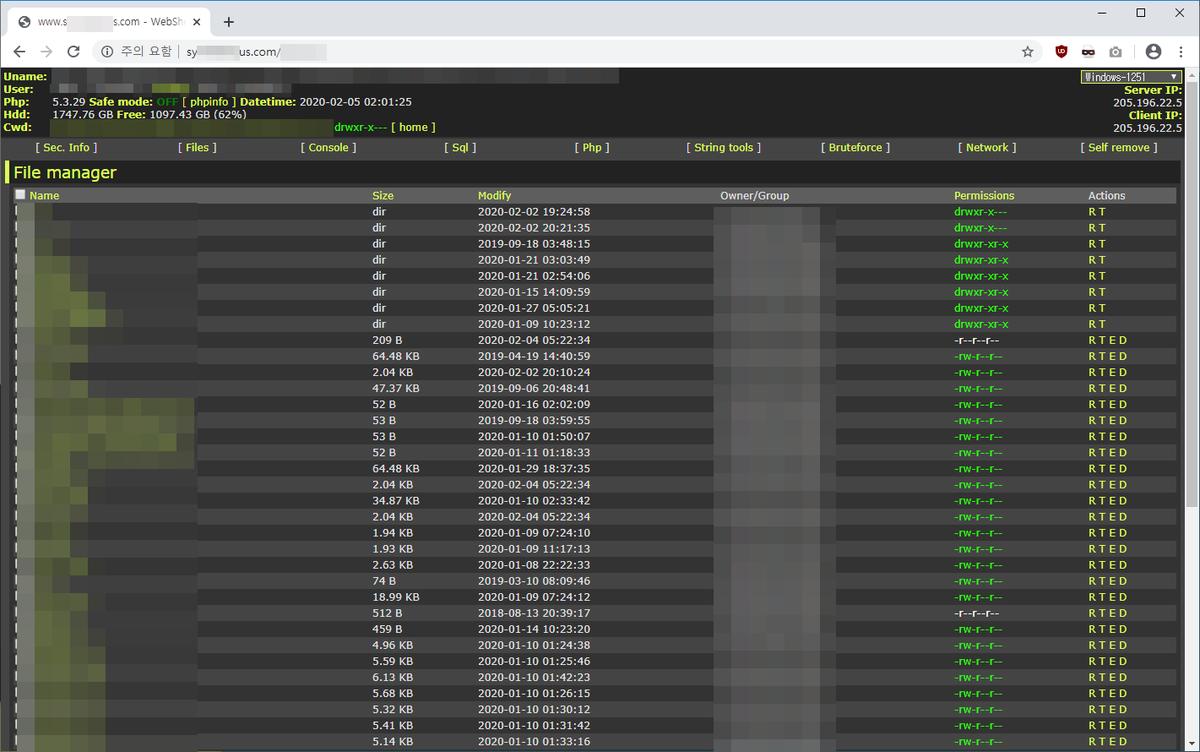This screenshot has height=752, width=1200.
Task: Click the Self remove menu item
Action: pyautogui.click(x=1119, y=147)
